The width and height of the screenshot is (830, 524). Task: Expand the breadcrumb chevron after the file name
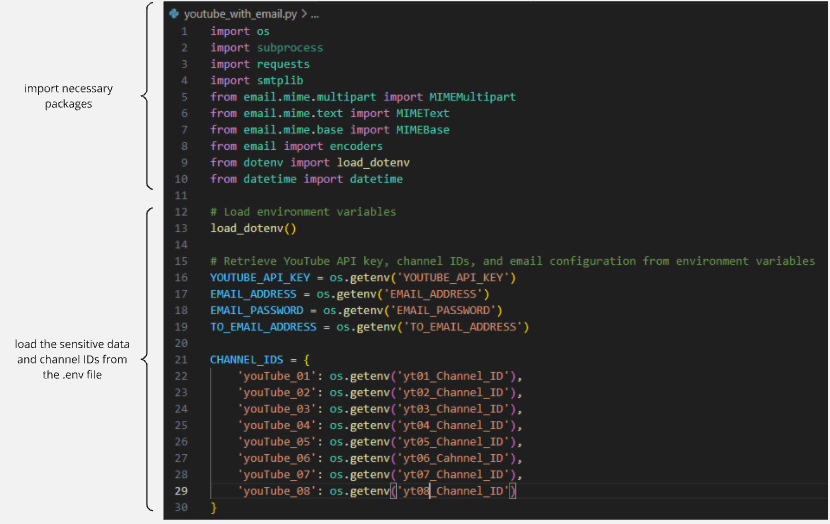click(304, 14)
